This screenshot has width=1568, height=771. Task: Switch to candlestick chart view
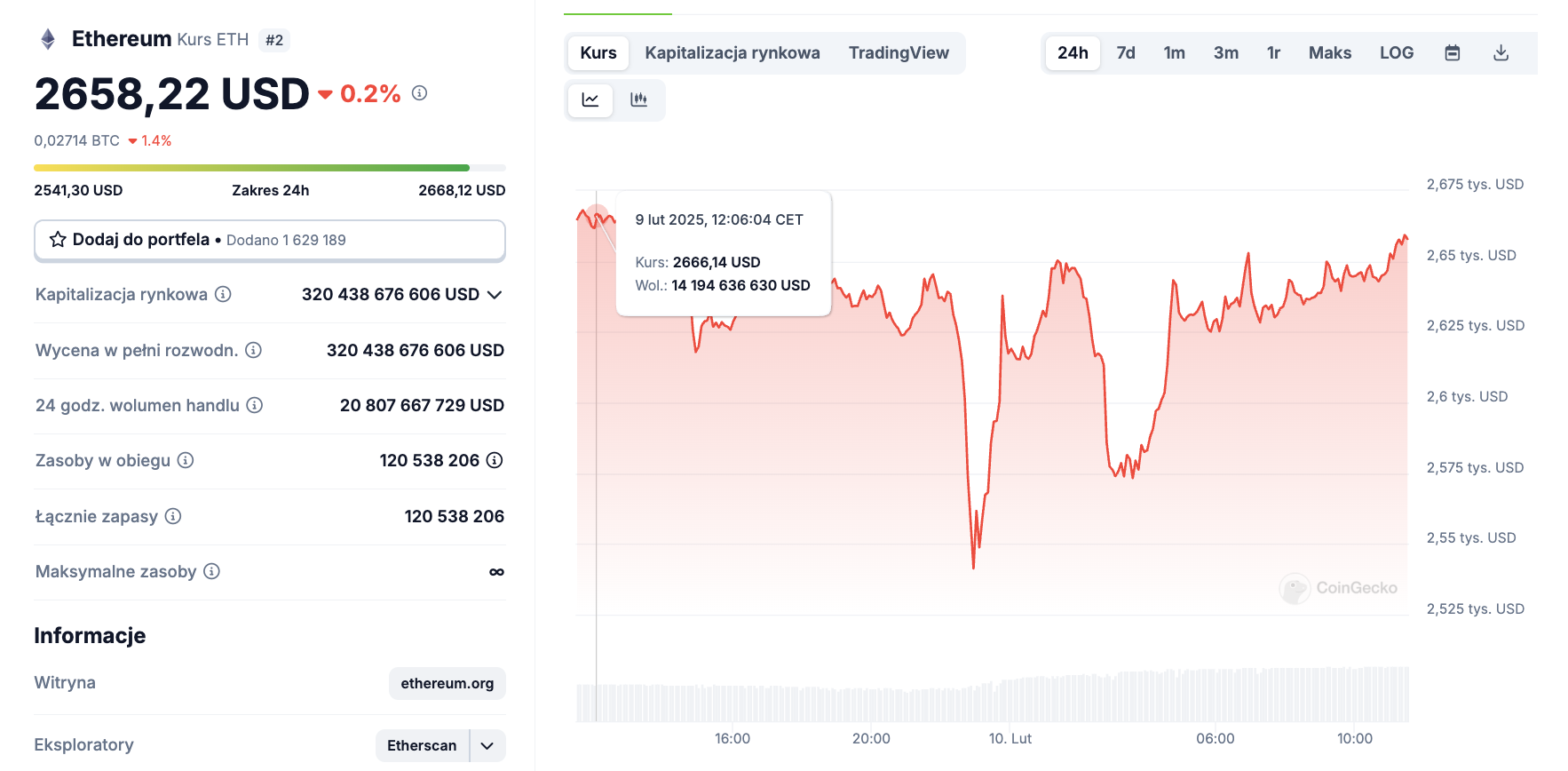pos(638,99)
